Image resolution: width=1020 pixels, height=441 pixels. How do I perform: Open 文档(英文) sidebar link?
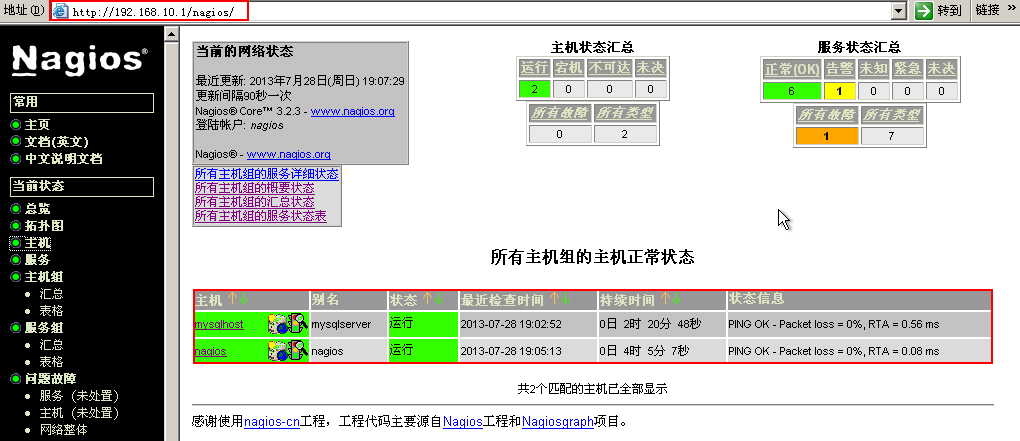(57, 141)
